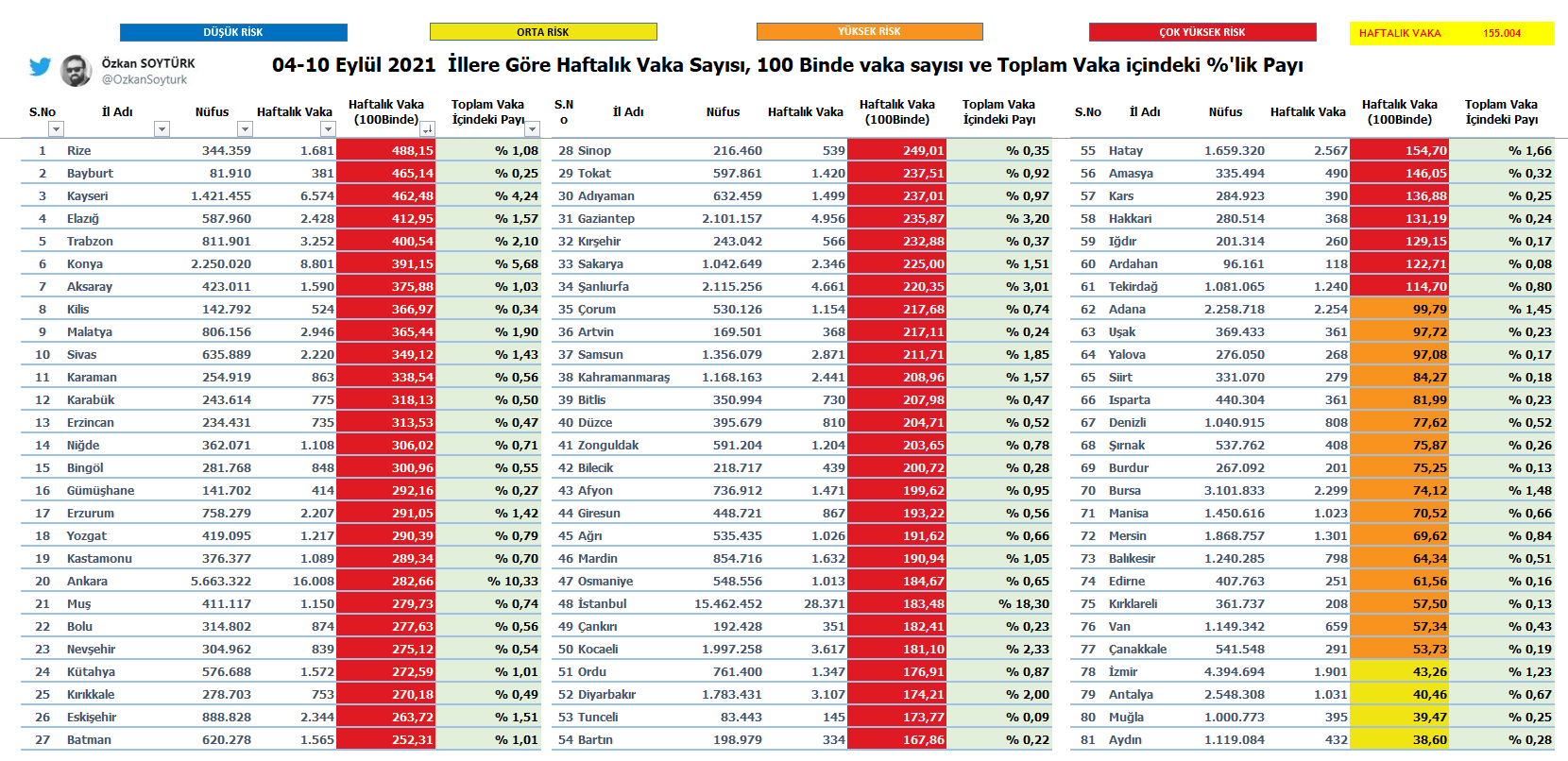This screenshot has height=761, width=1568.
Task: Click the Eskişehir city cell
Action: coord(92,717)
